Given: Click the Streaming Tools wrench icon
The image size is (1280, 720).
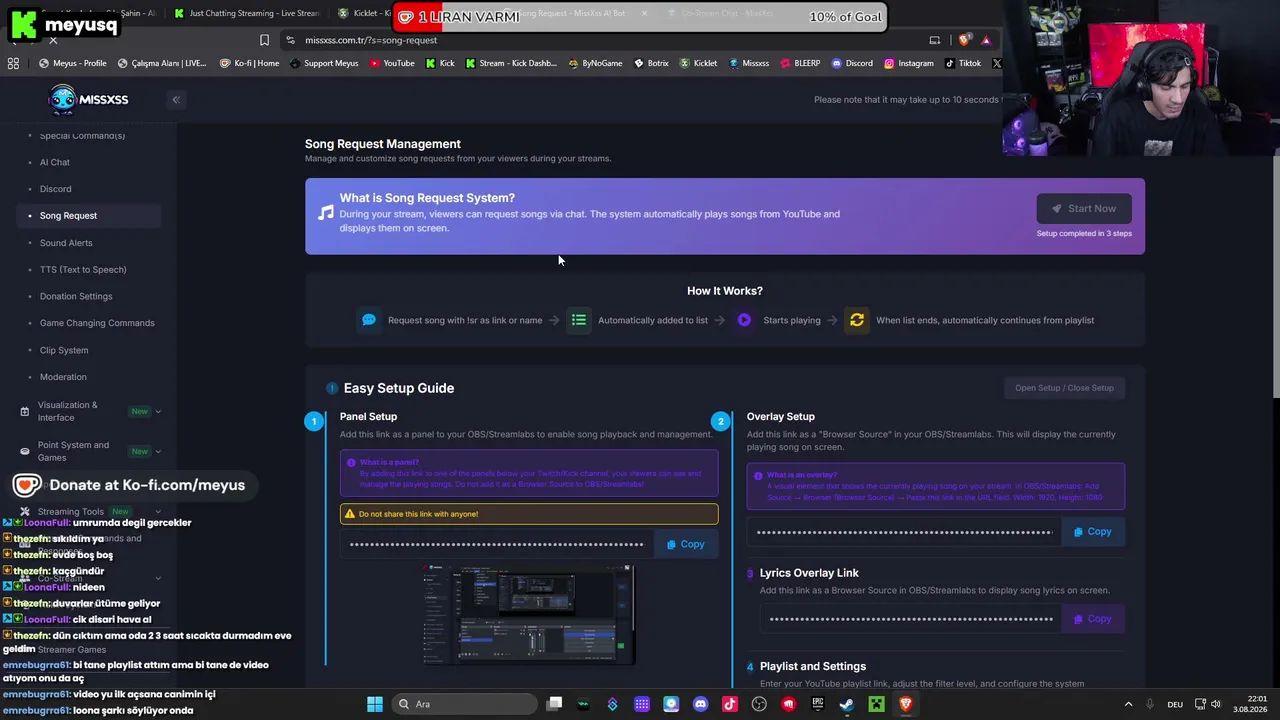Looking at the screenshot, I should (x=25, y=511).
